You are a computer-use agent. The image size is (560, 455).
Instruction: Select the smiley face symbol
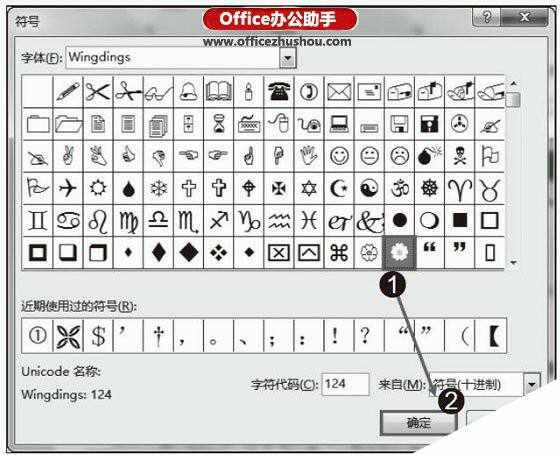(339, 156)
